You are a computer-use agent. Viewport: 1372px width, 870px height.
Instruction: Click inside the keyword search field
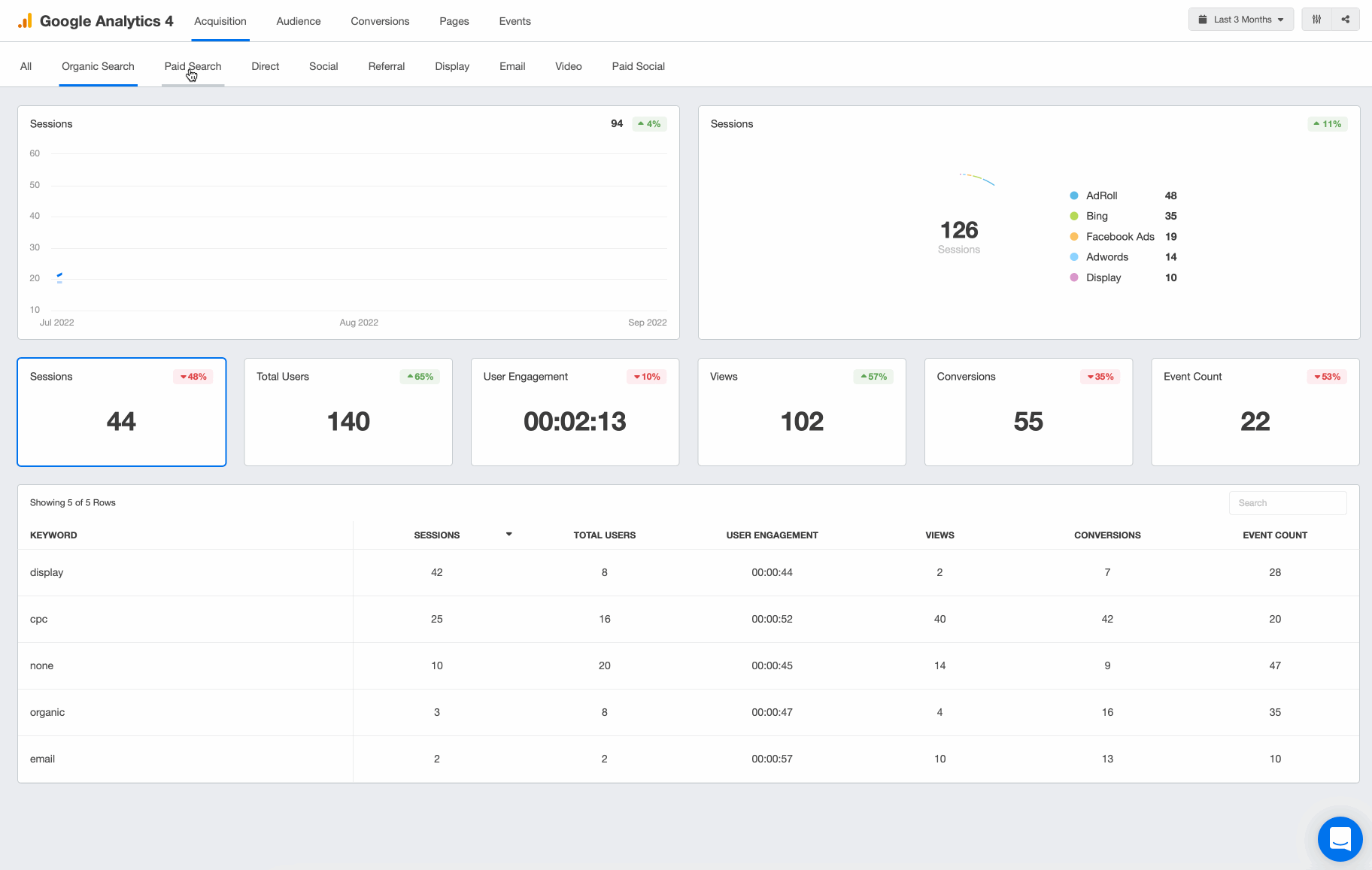coord(1288,502)
